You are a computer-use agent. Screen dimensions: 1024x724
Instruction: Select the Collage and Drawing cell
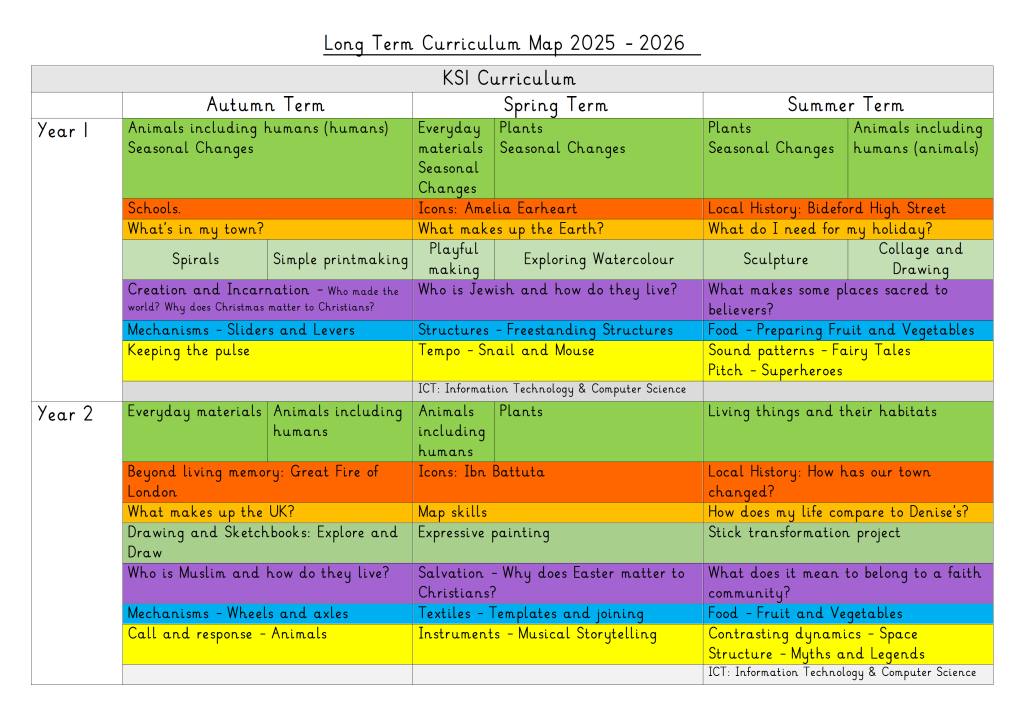(920, 259)
